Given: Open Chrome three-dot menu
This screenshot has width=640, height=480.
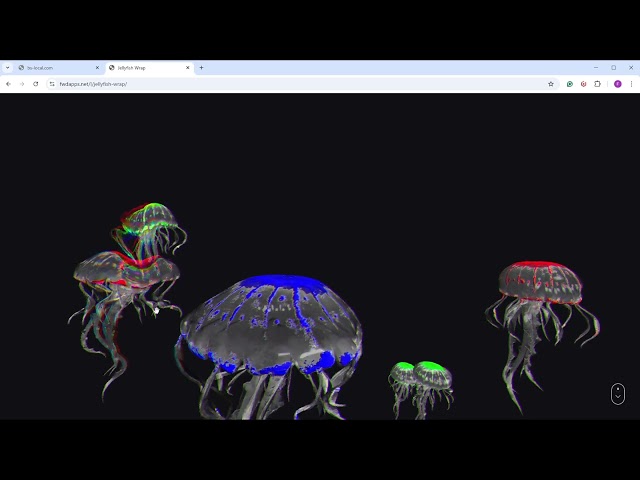Looking at the screenshot, I should tap(631, 84).
